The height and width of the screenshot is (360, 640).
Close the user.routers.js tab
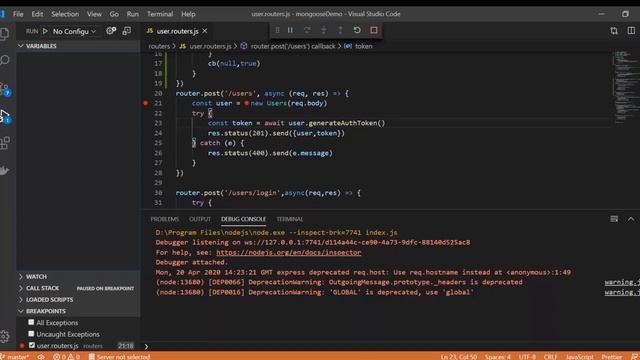pos(205,31)
